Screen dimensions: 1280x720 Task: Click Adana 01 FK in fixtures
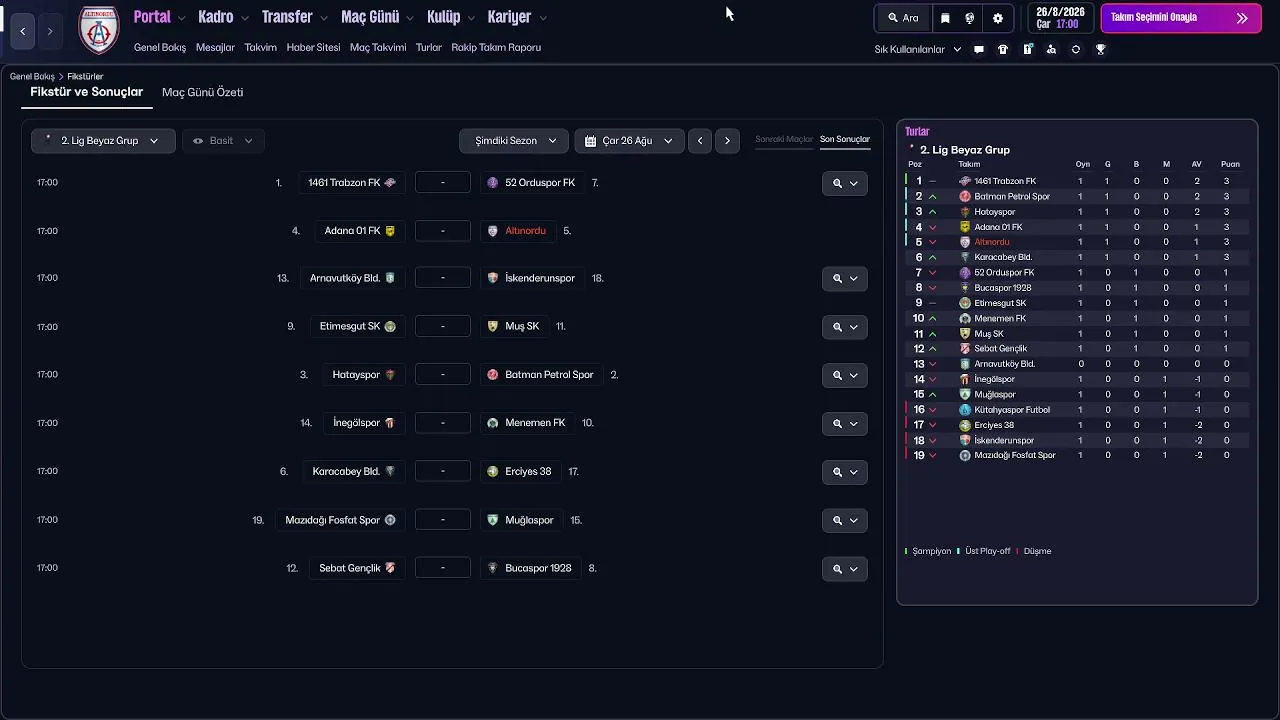click(x=360, y=231)
